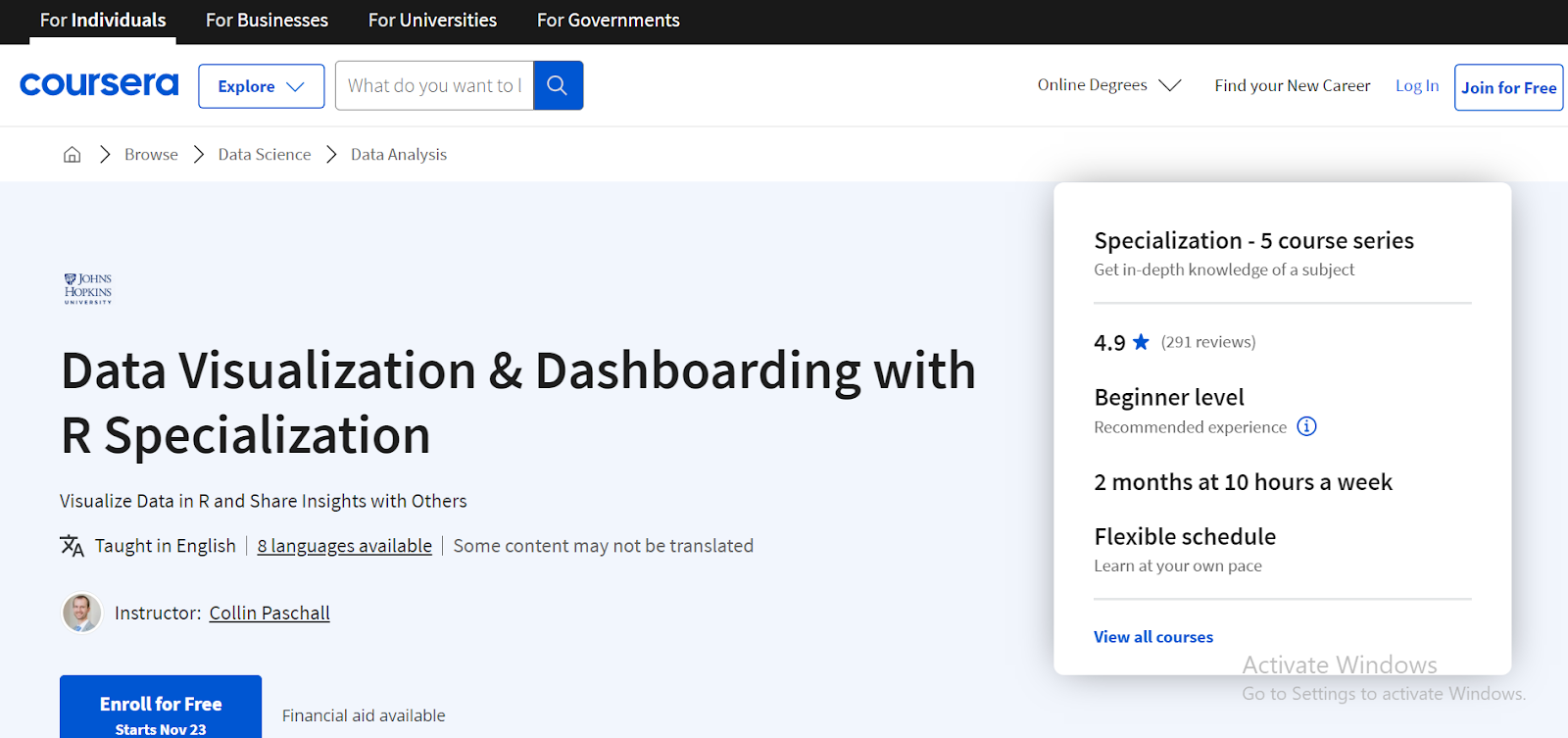Switch to the For Businesses tab

click(267, 21)
